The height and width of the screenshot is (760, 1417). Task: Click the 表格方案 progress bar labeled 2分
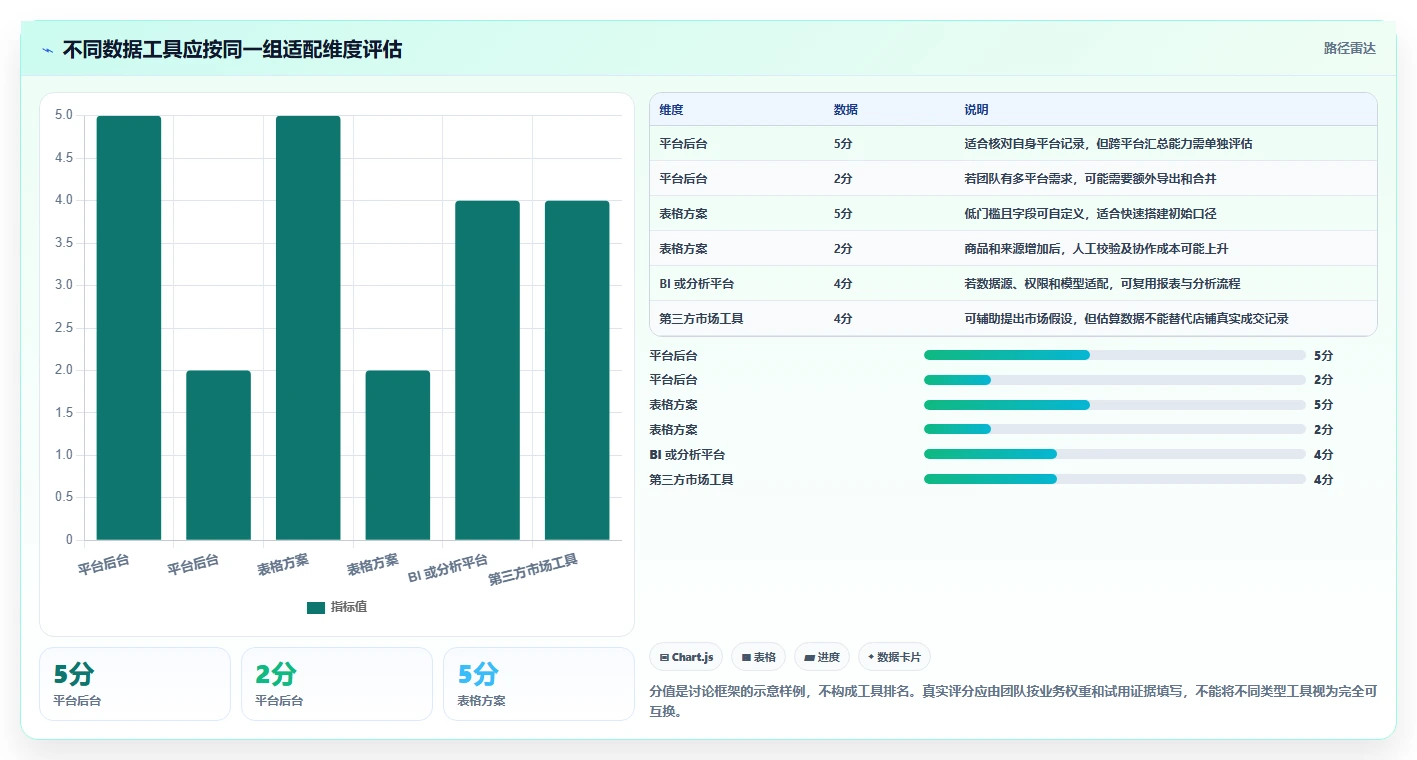pos(1115,430)
